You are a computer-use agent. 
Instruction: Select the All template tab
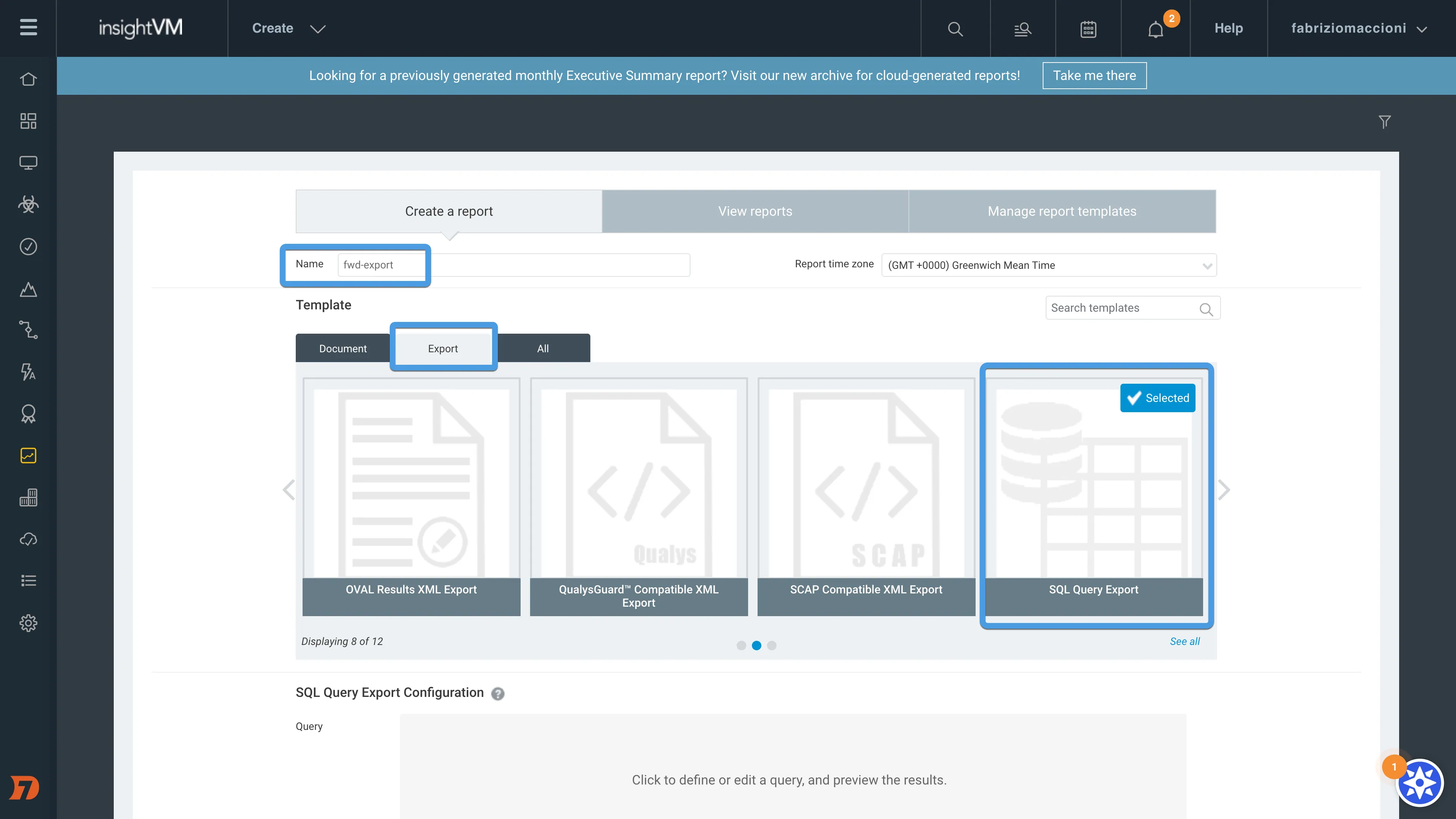(543, 348)
